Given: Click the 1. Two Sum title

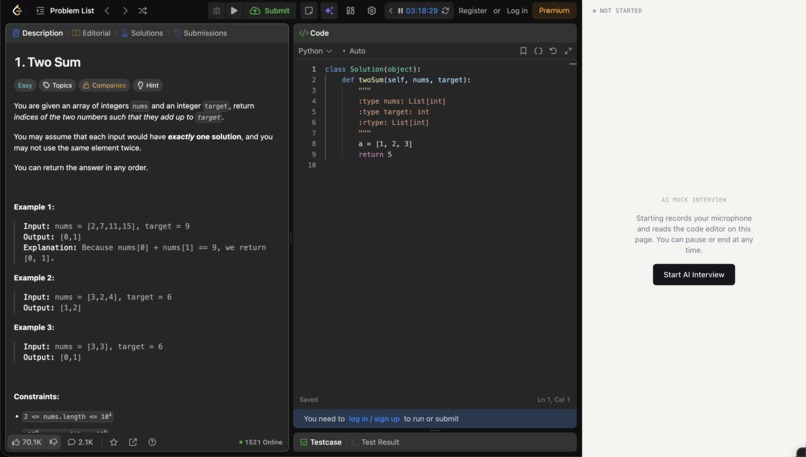Looking at the screenshot, I should coord(47,62).
